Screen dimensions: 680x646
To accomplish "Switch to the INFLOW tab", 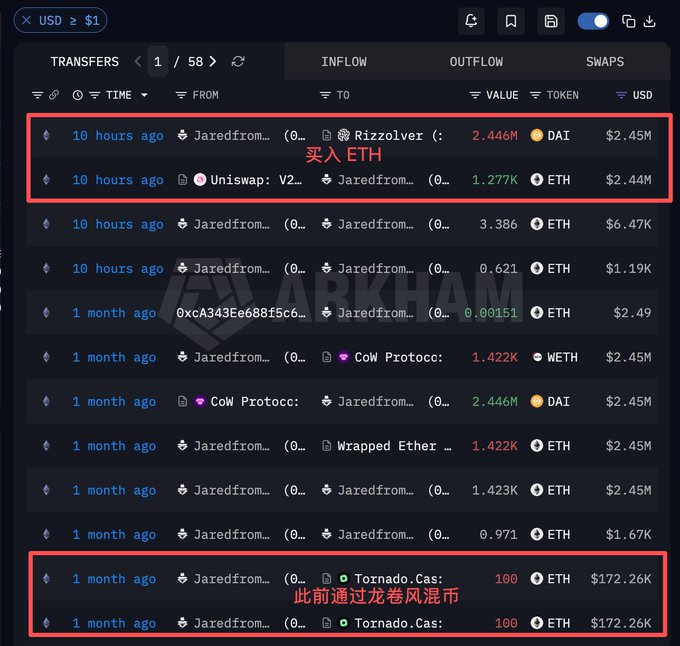I will pos(344,62).
